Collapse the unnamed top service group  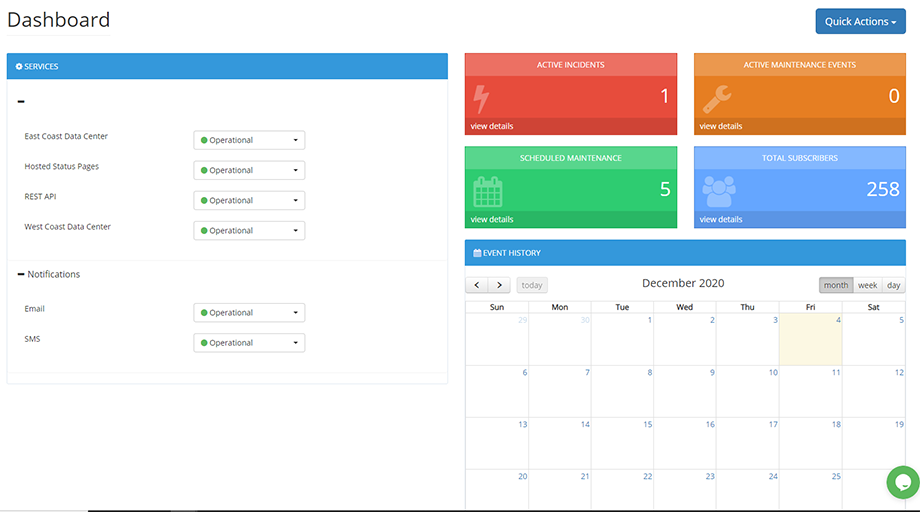[21, 102]
